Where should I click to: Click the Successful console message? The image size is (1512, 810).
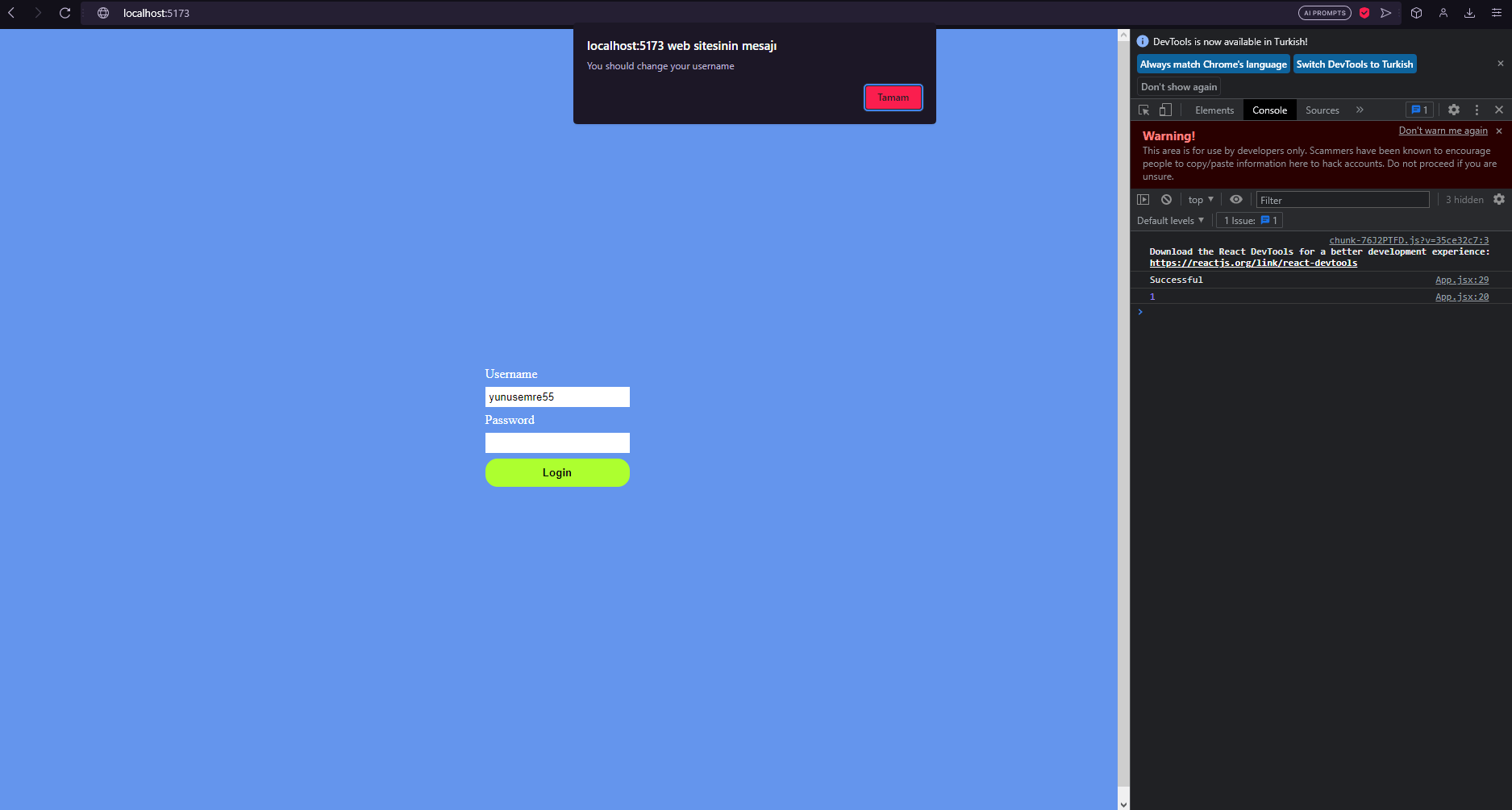(1176, 280)
